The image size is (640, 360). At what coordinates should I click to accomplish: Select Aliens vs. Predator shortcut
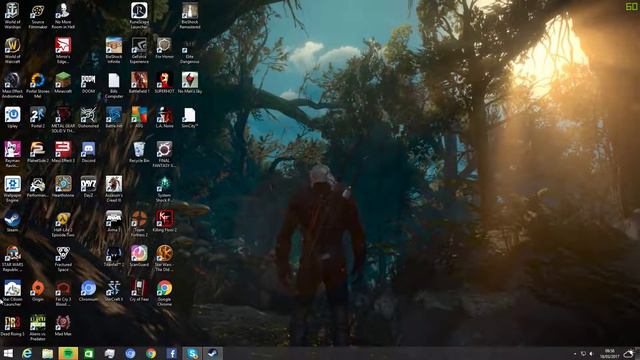[x=38, y=328]
